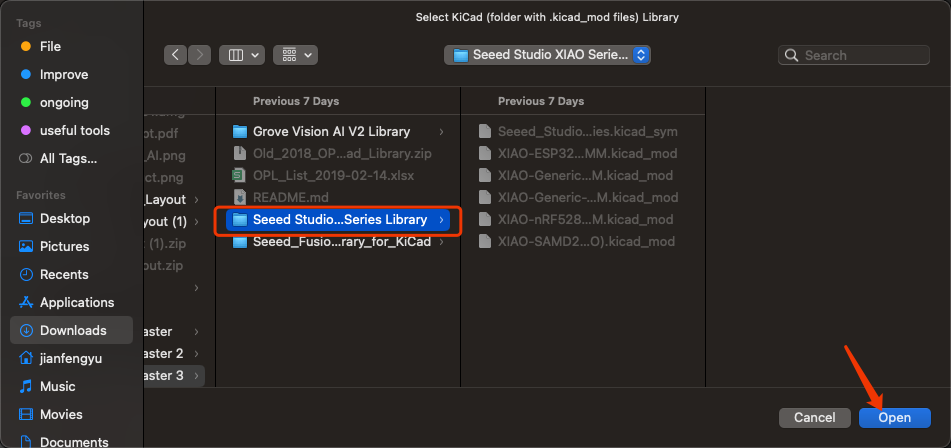
Task: Click the Open button
Action: coord(895,418)
